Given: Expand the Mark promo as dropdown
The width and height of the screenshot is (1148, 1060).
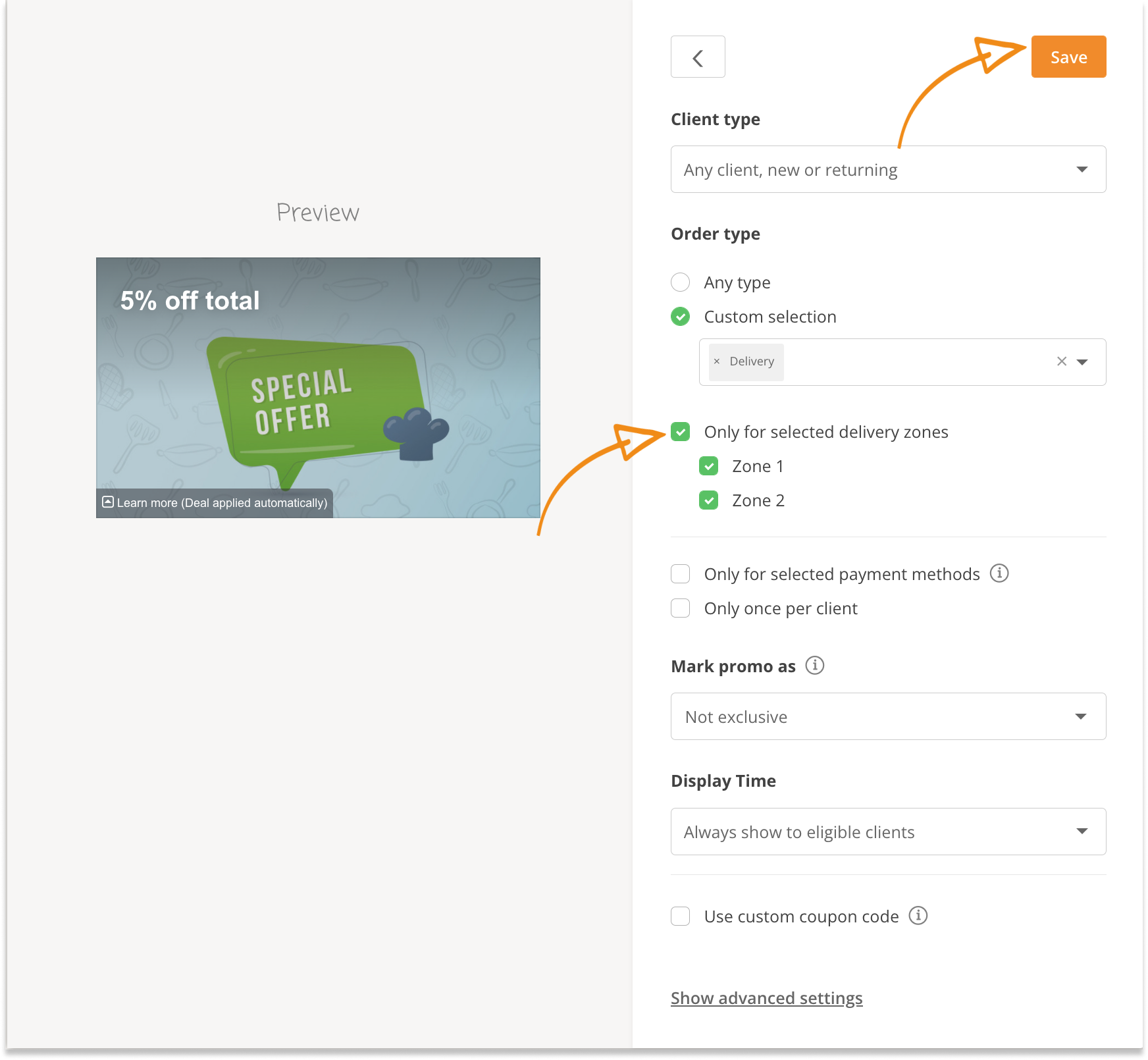Looking at the screenshot, I should click(887, 716).
